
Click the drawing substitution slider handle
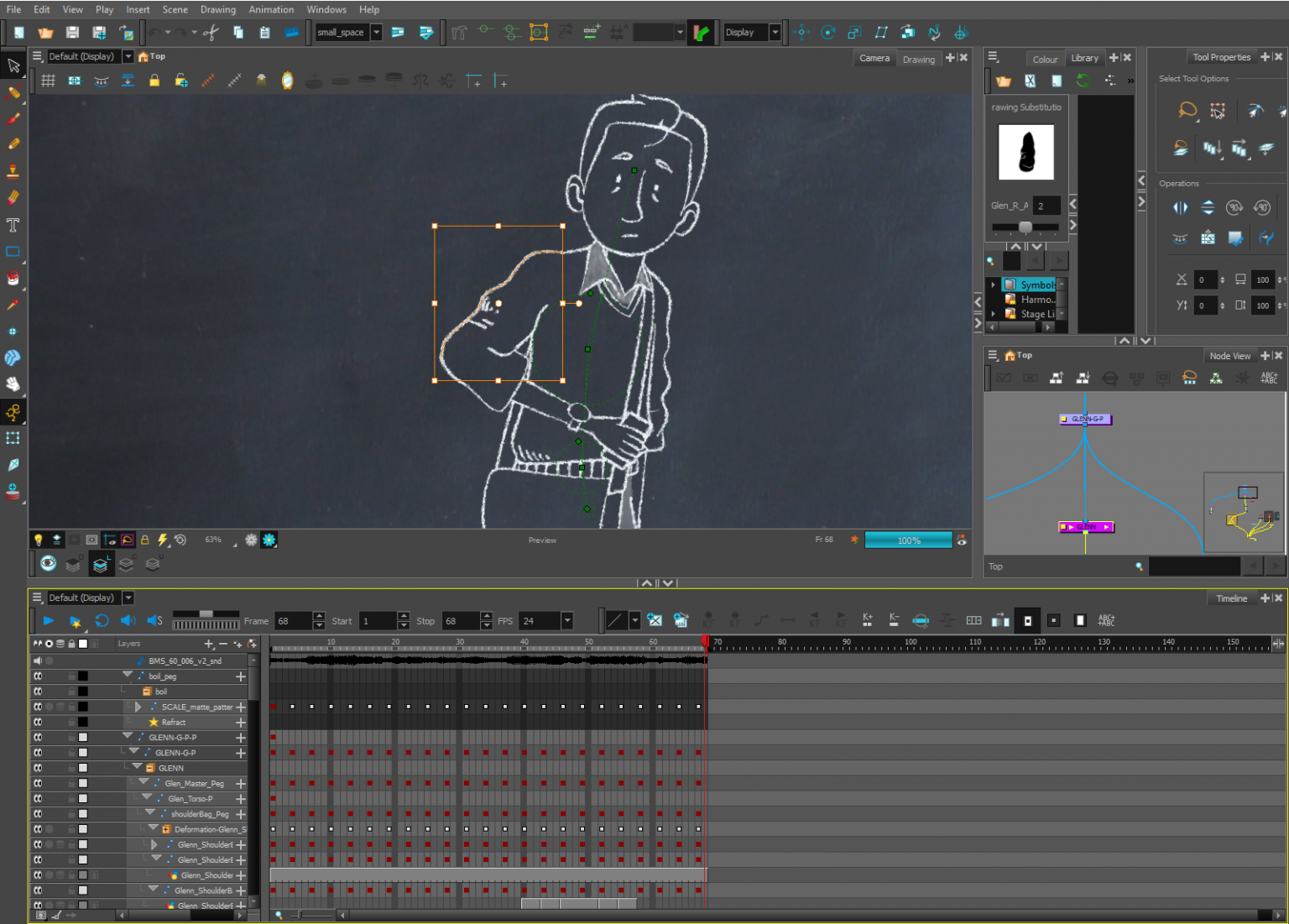click(x=1025, y=227)
